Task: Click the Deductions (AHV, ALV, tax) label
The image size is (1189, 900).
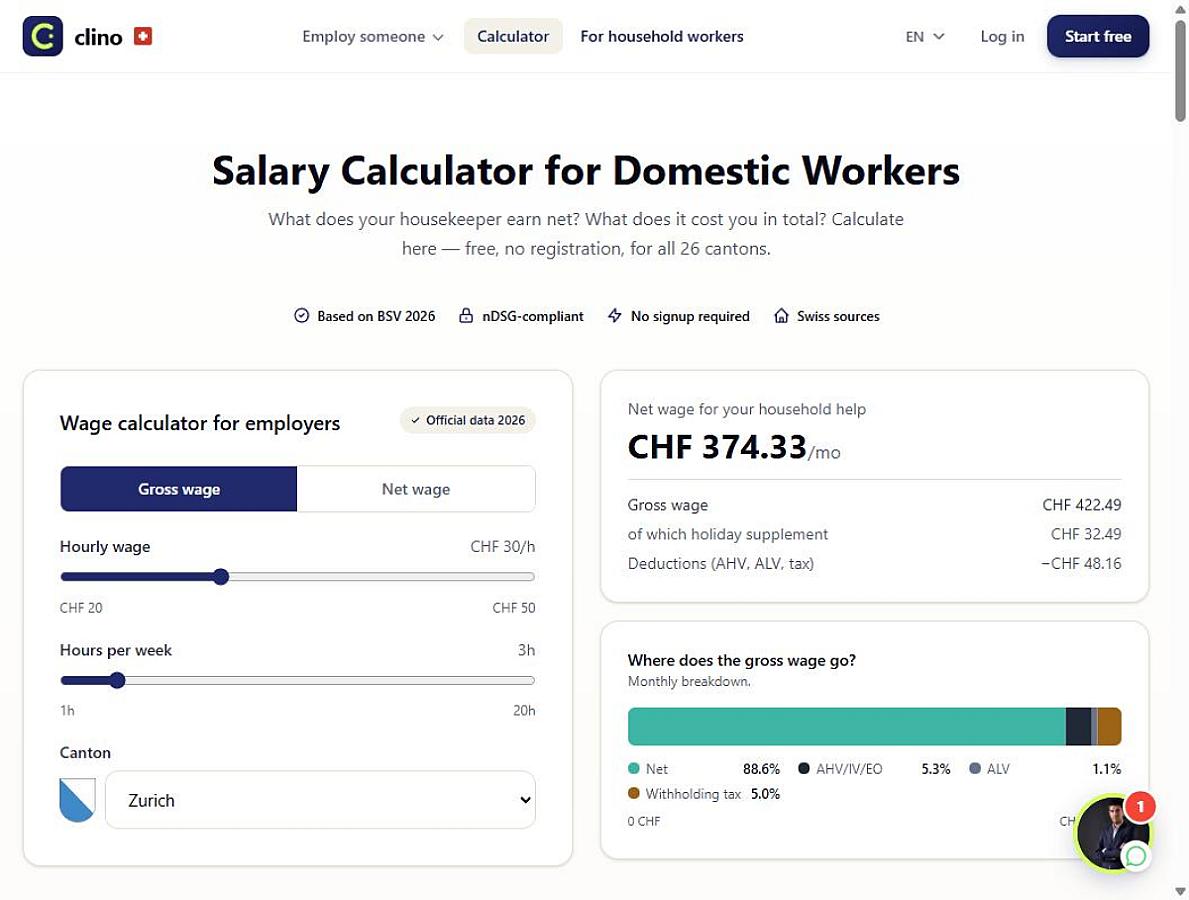Action: [720, 563]
